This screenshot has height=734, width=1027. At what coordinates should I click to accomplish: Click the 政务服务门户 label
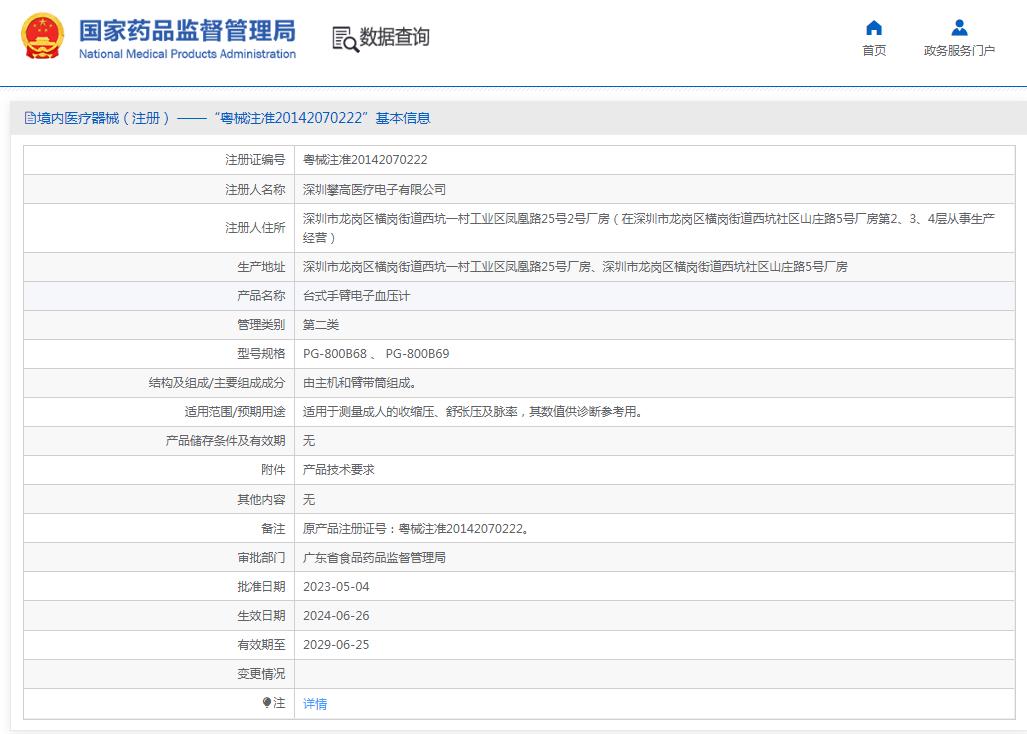pyautogui.click(x=959, y=50)
